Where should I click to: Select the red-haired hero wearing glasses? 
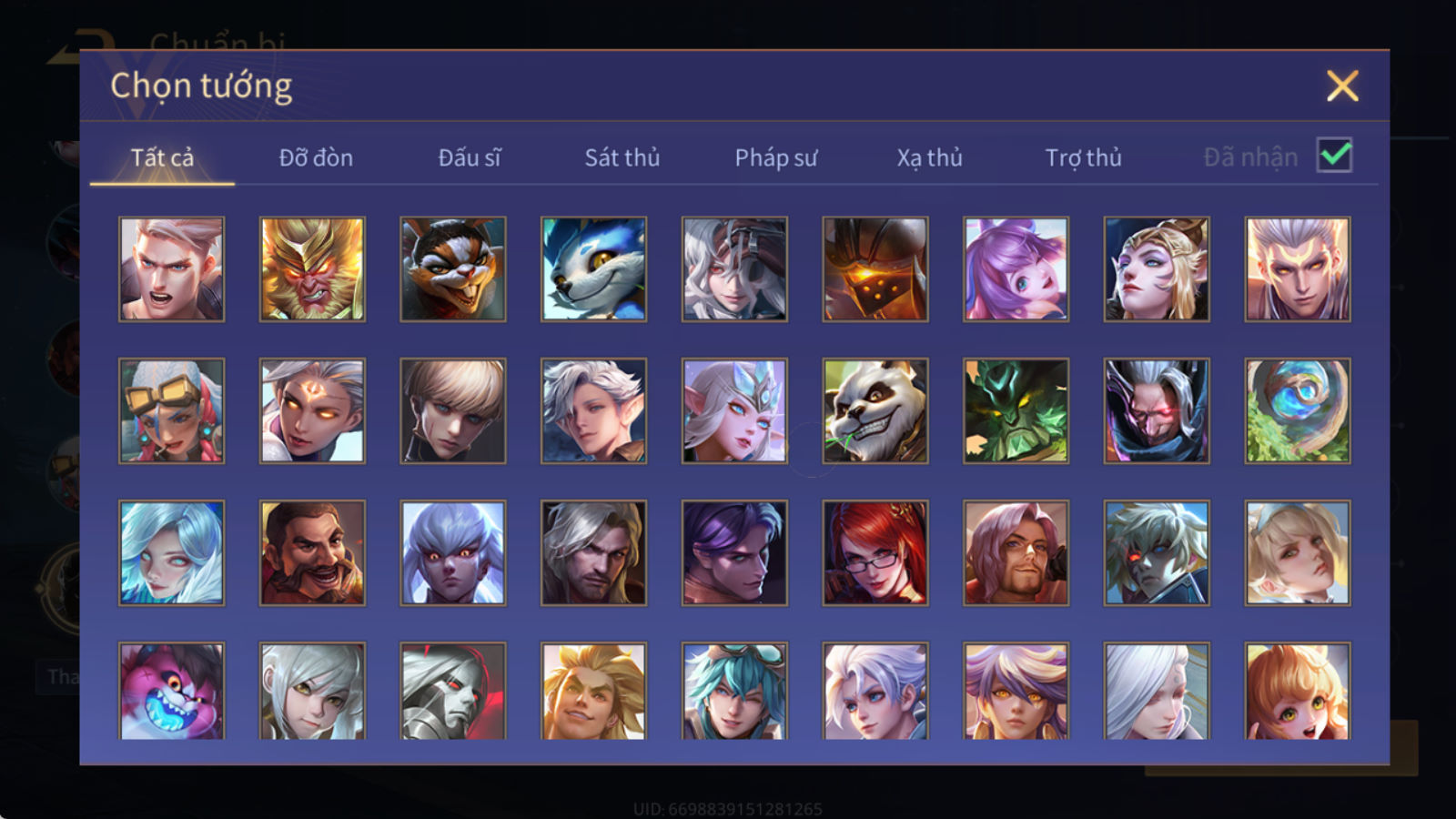(875, 552)
